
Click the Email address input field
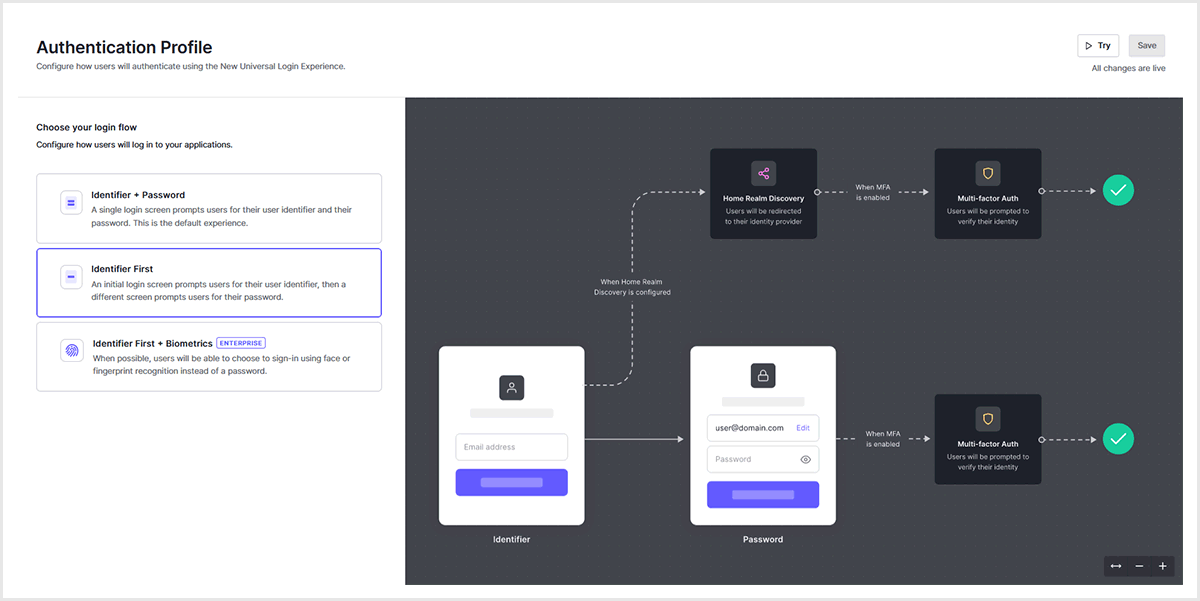(511, 447)
